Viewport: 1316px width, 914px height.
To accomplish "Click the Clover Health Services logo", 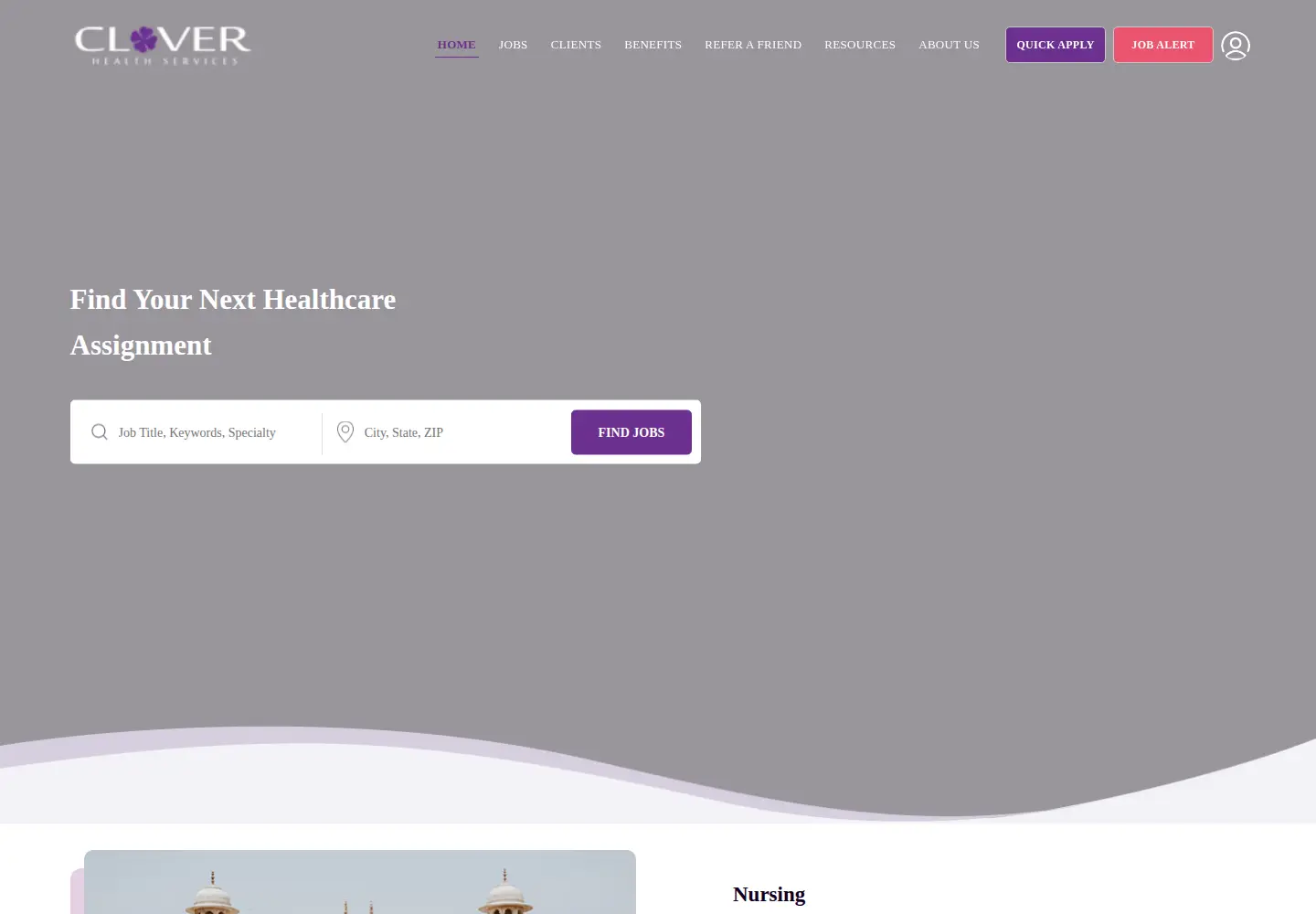I will 163,45.
